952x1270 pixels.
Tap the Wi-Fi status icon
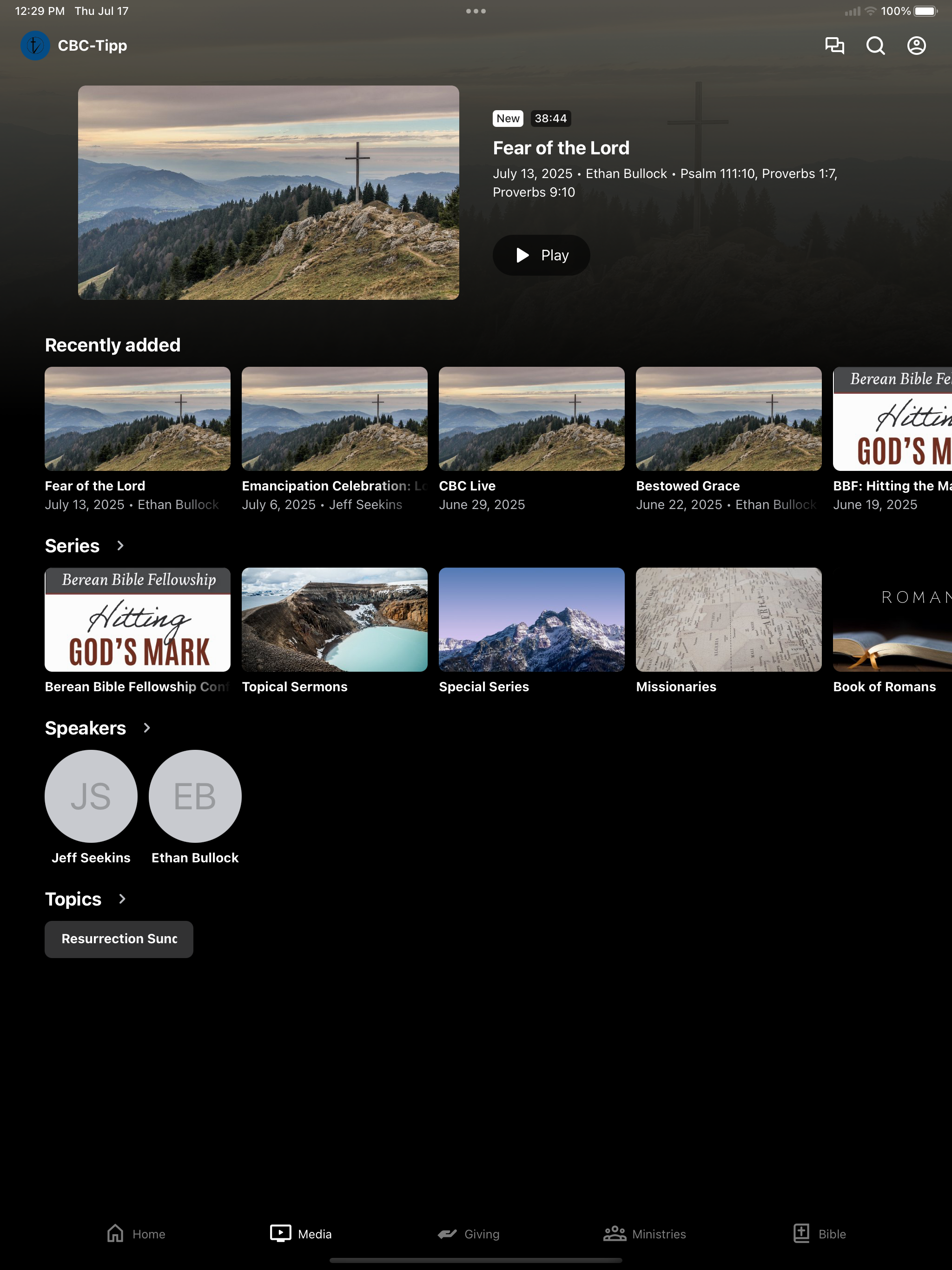pyautogui.click(x=871, y=11)
